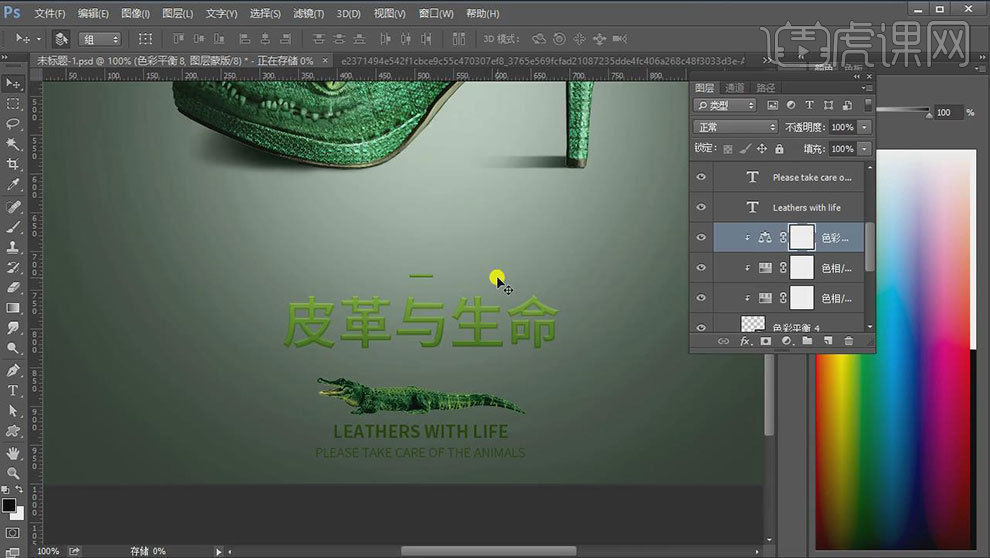Select the Path Selection tool
This screenshot has height=558, width=990.
click(13, 411)
